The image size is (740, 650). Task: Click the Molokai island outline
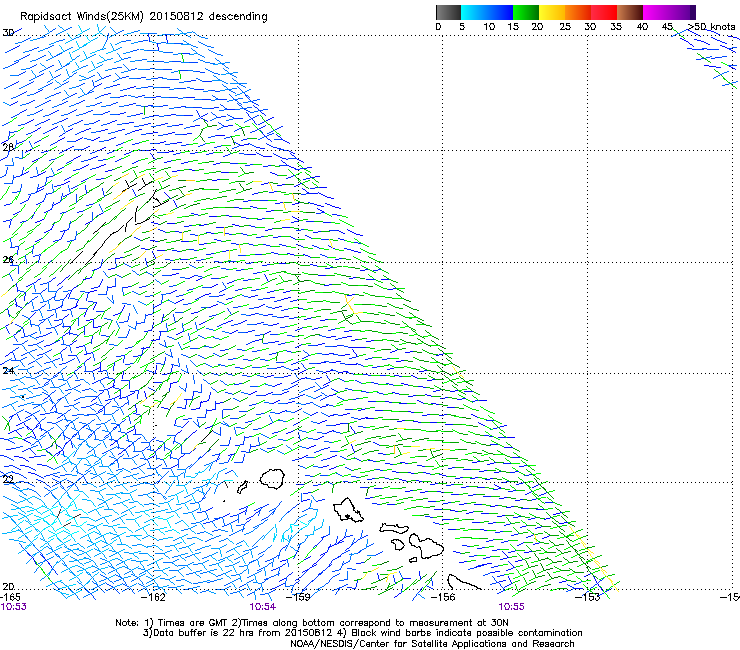[x=394, y=529]
